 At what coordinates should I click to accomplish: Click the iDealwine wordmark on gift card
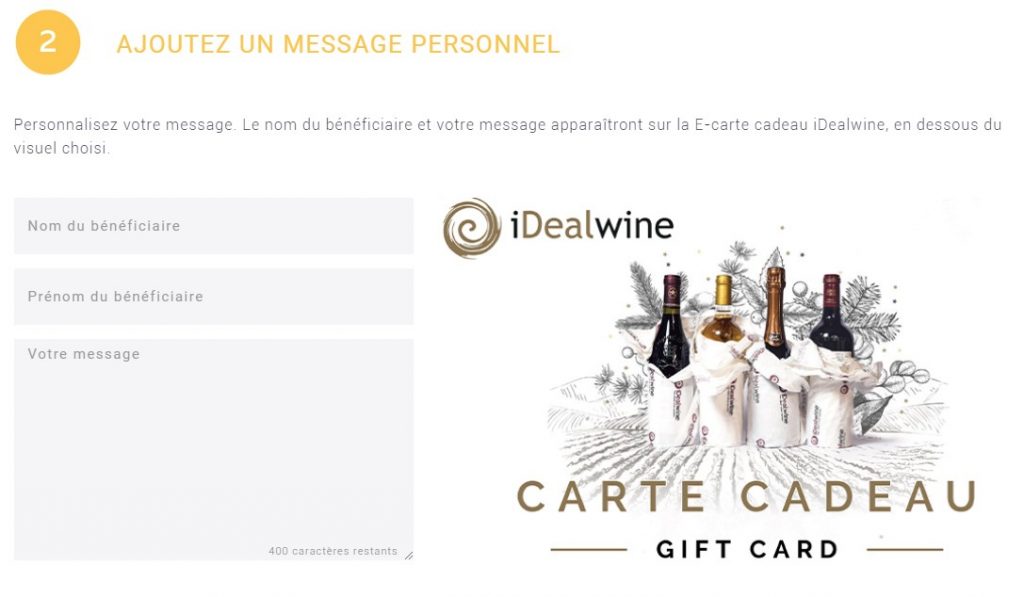[x=592, y=226]
